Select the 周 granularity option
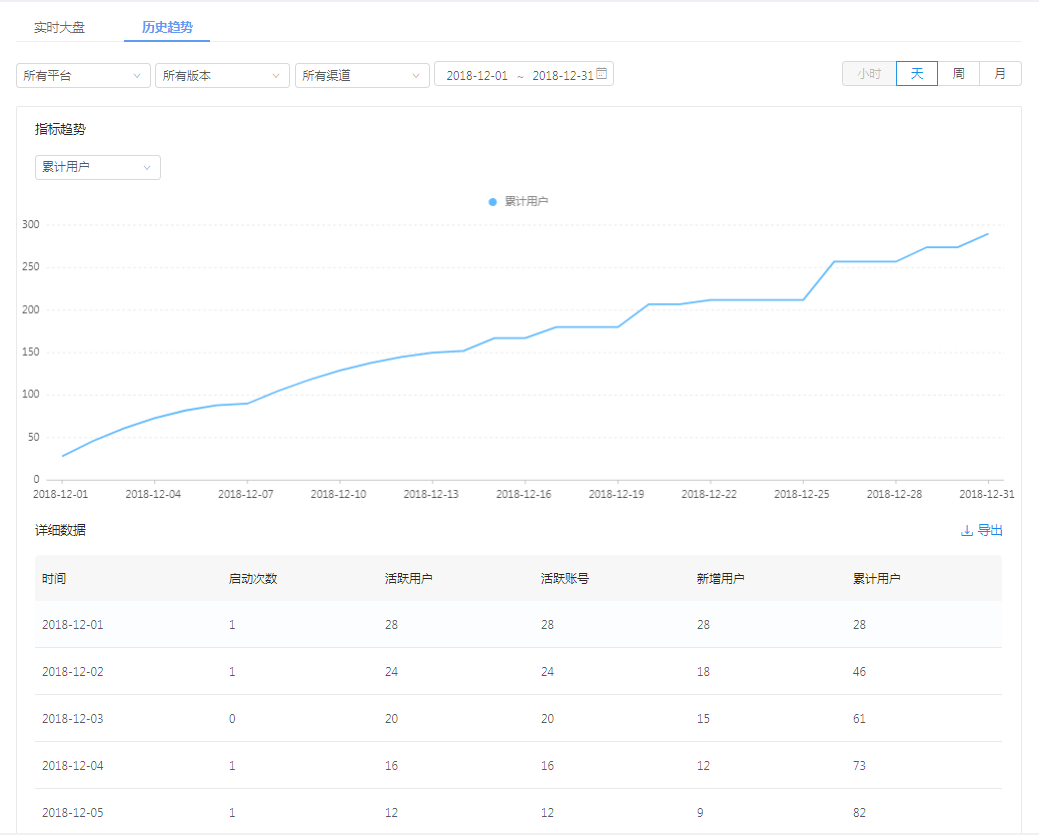This screenshot has height=835, width=1039. click(x=958, y=74)
